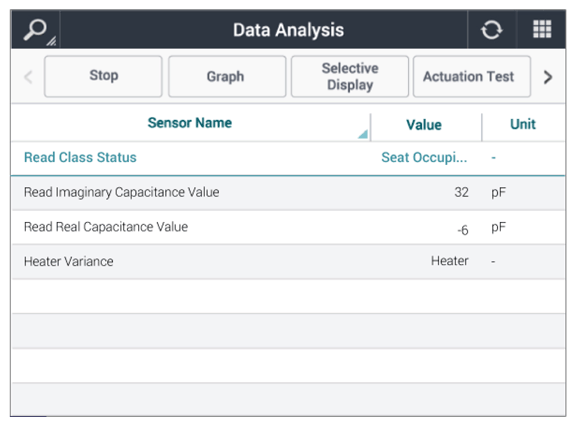The width and height of the screenshot is (576, 426).
Task: Choose Selective Display
Action: pyautogui.click(x=350, y=76)
